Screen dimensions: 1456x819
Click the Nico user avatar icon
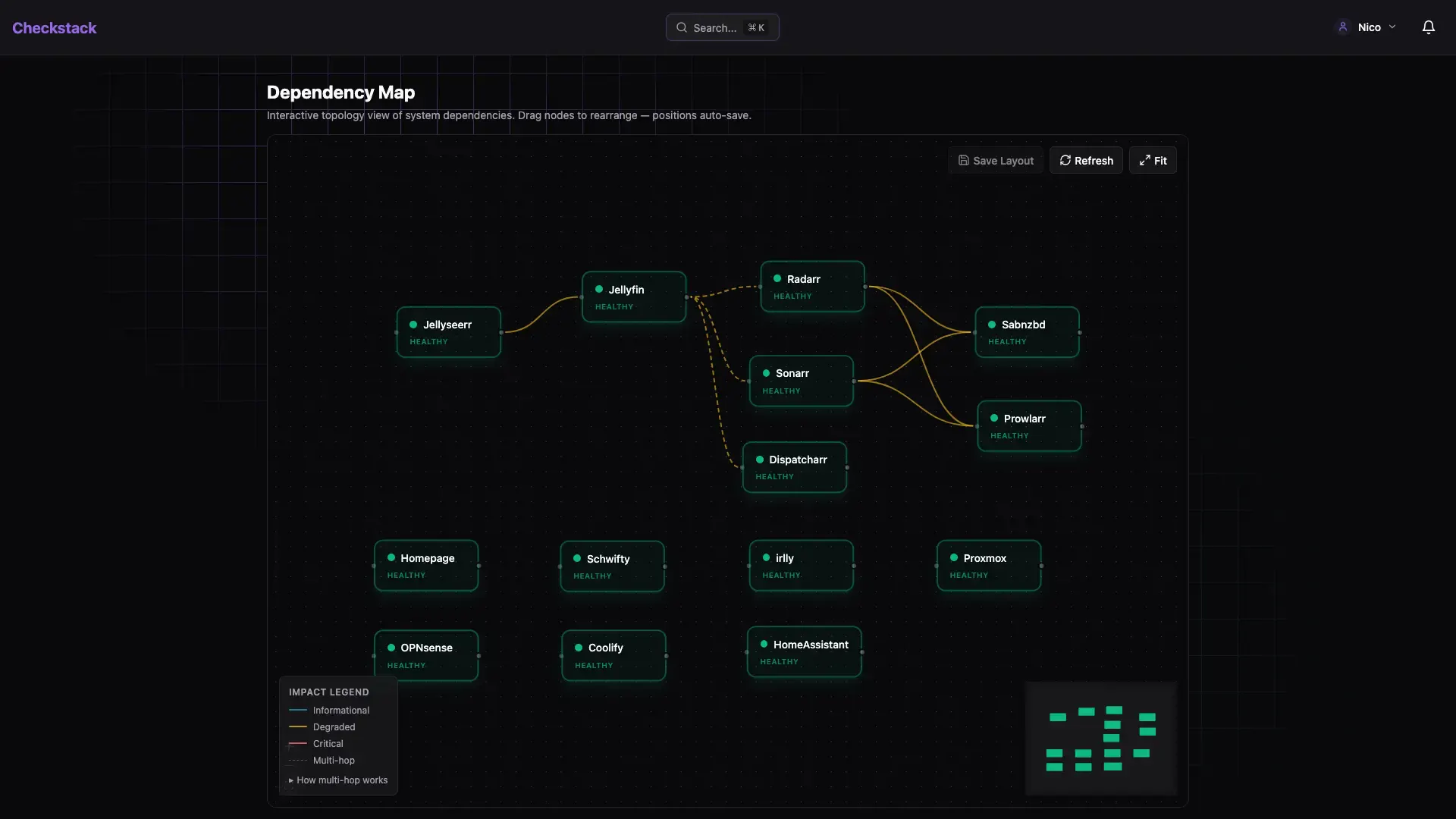(1343, 27)
